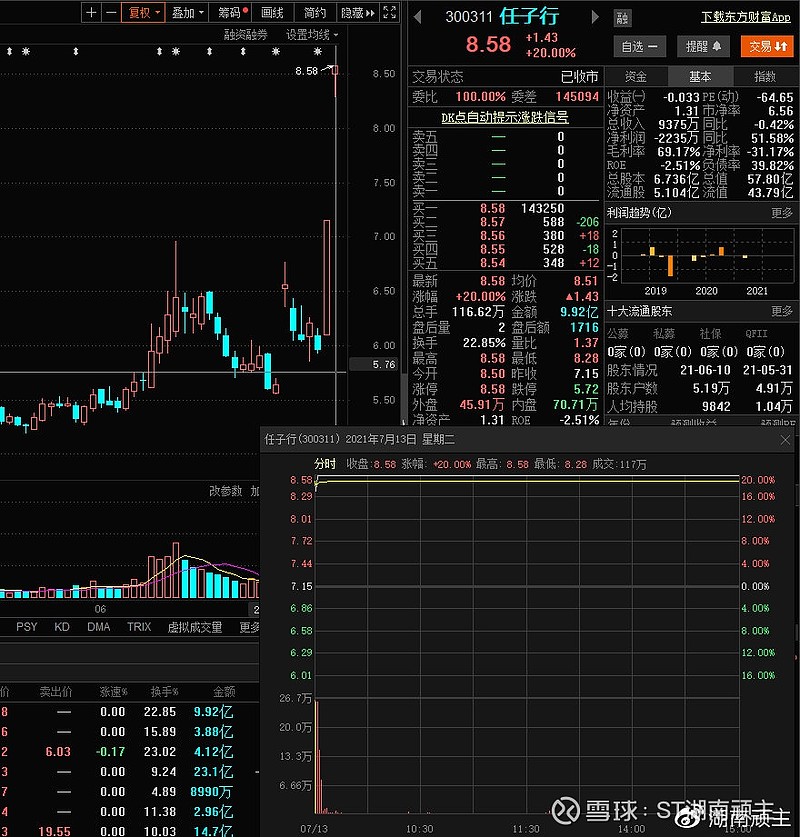Select the KD indicator tab

62,627
